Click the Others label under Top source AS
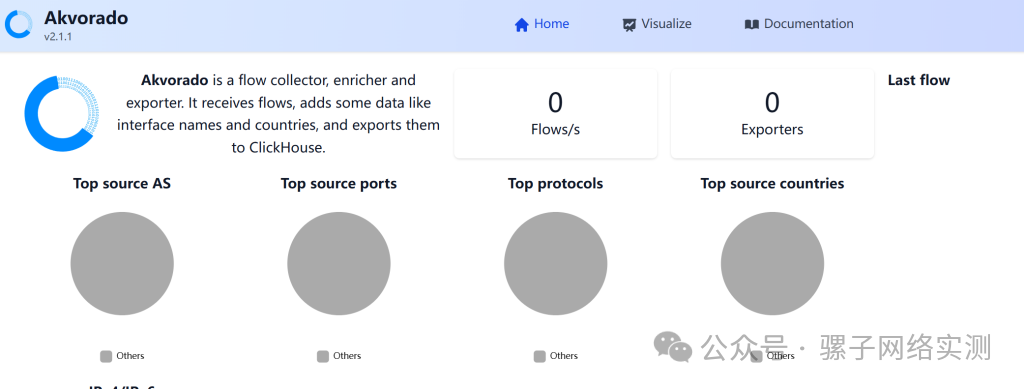1024x389 pixels. [130, 356]
